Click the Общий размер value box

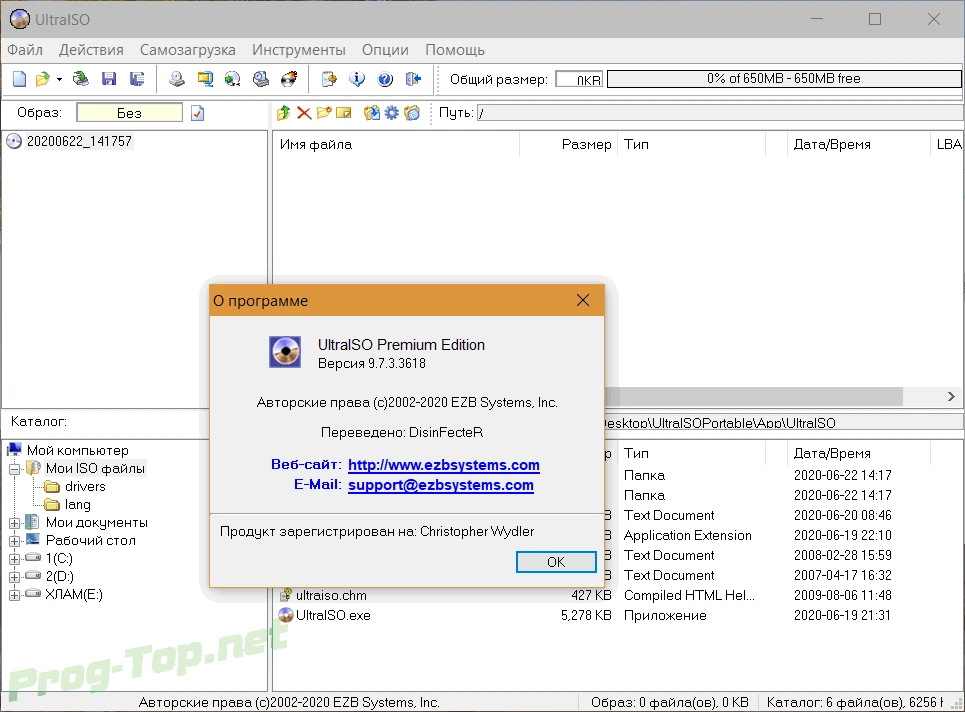click(579, 79)
